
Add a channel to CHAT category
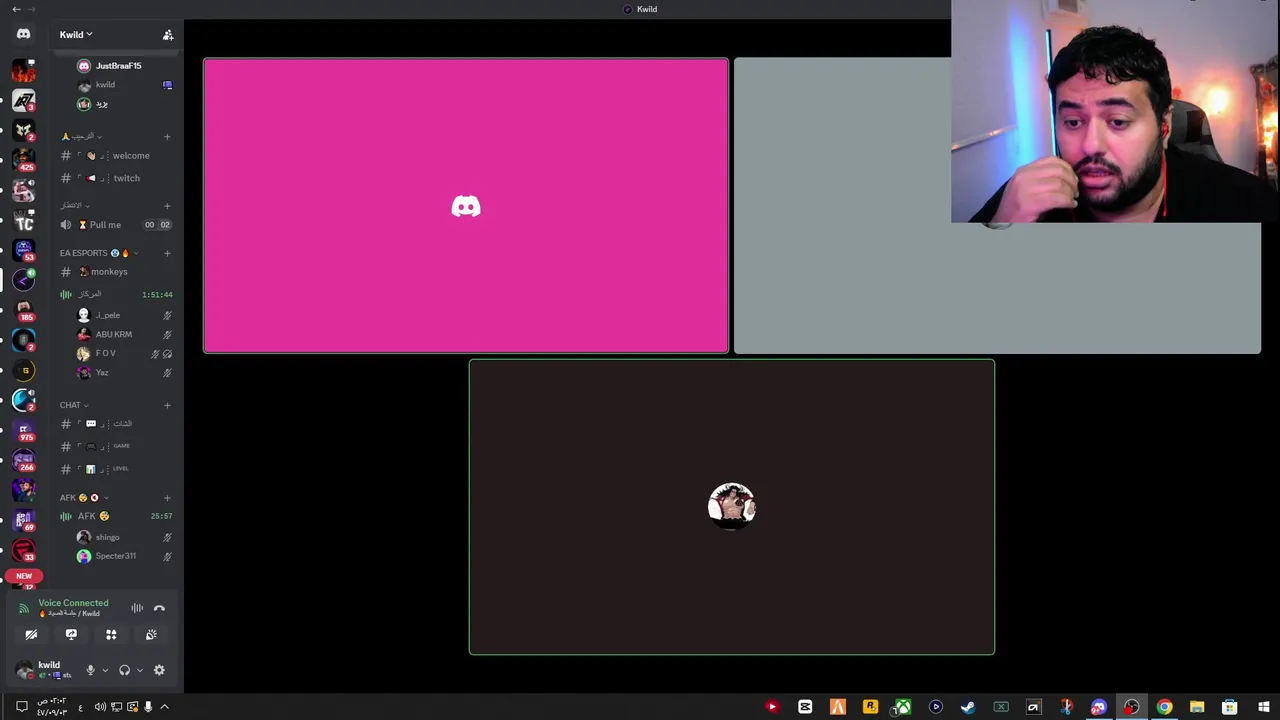point(167,405)
